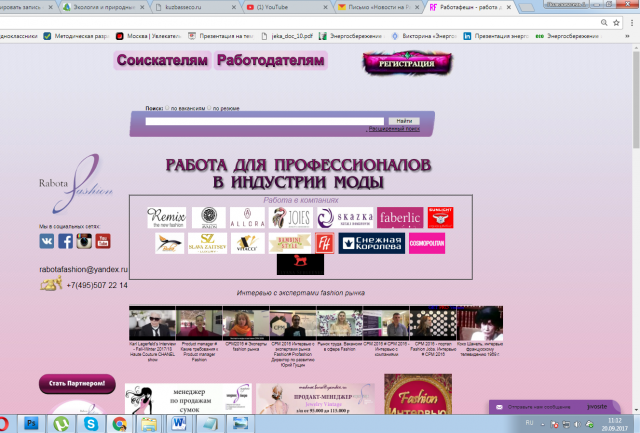This screenshot has width=640, height=433.
Task: Click the Регистрация button
Action: click(x=407, y=63)
